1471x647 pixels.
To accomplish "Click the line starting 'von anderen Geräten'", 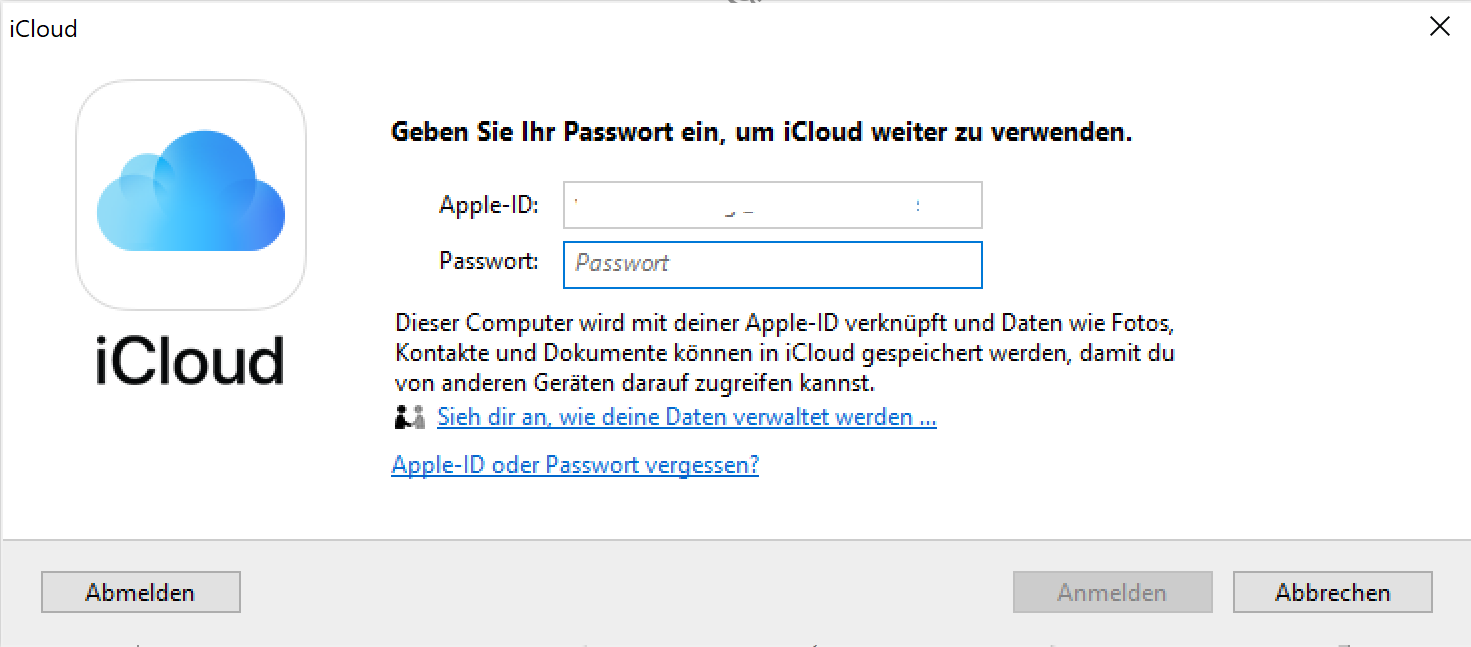I will pos(635,383).
